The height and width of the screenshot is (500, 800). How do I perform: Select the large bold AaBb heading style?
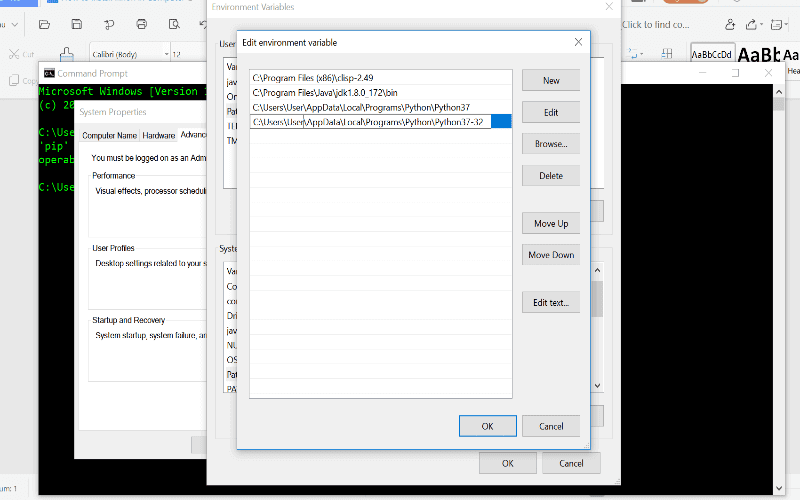pos(759,54)
